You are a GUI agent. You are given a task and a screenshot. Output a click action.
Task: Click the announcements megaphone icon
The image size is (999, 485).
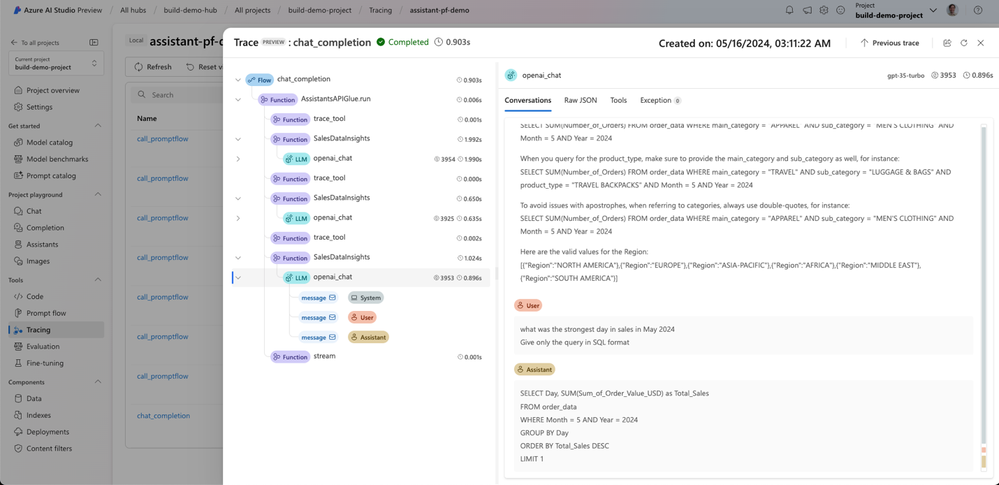click(807, 10)
